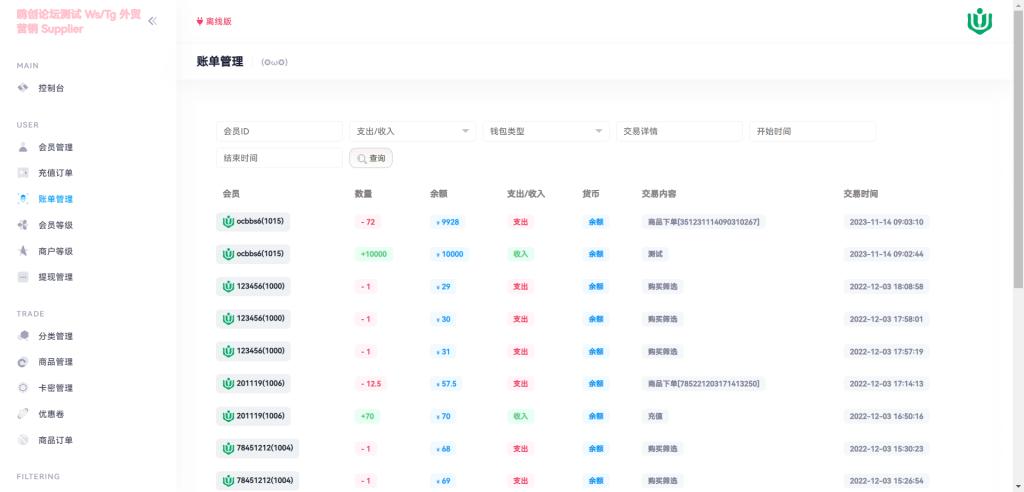Image resolution: width=1024 pixels, height=492 pixels.
Task: Click avatar icon of 2022-12-03 18:08:58 row
Action: click(x=228, y=286)
